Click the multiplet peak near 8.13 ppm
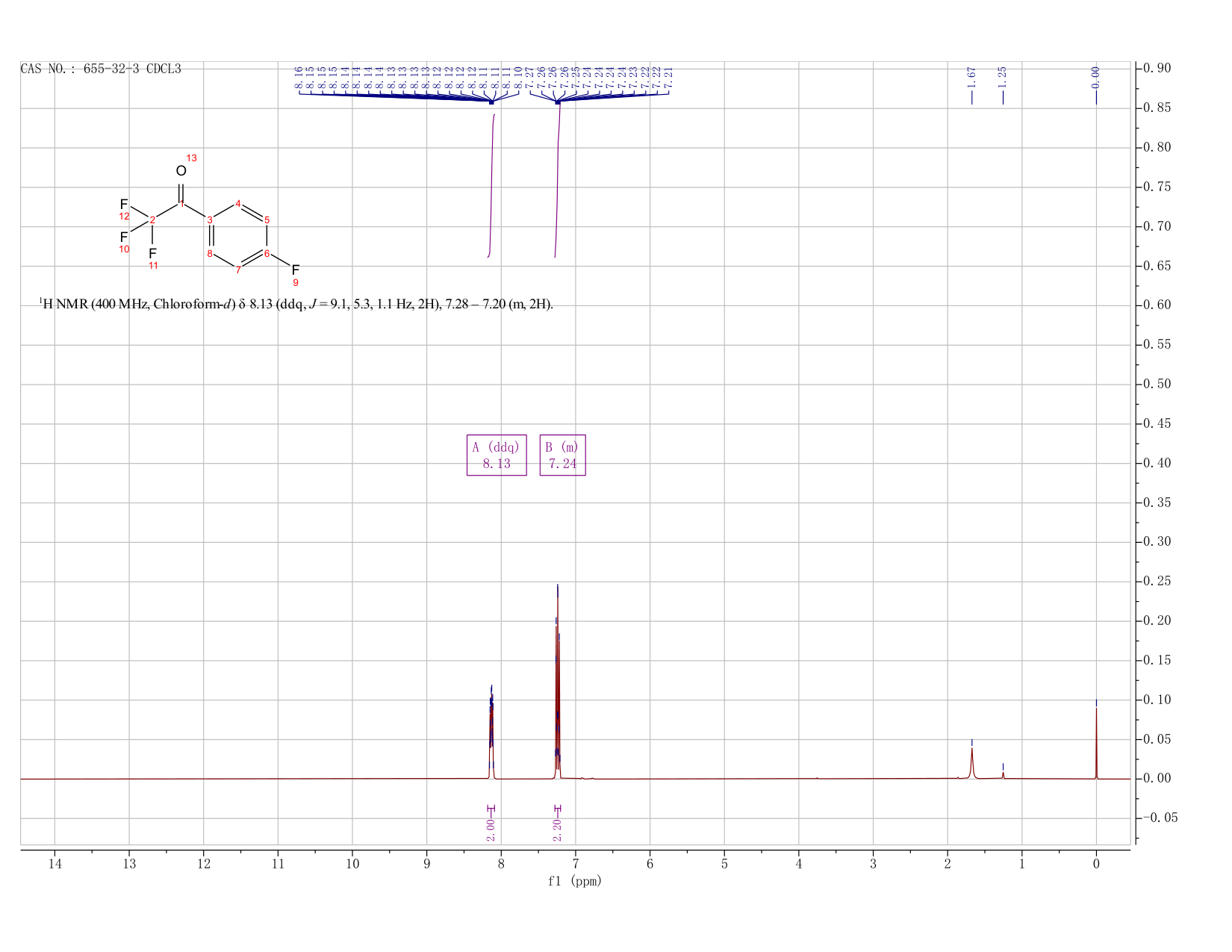Screen dimensions: 1232x952 click(491, 735)
